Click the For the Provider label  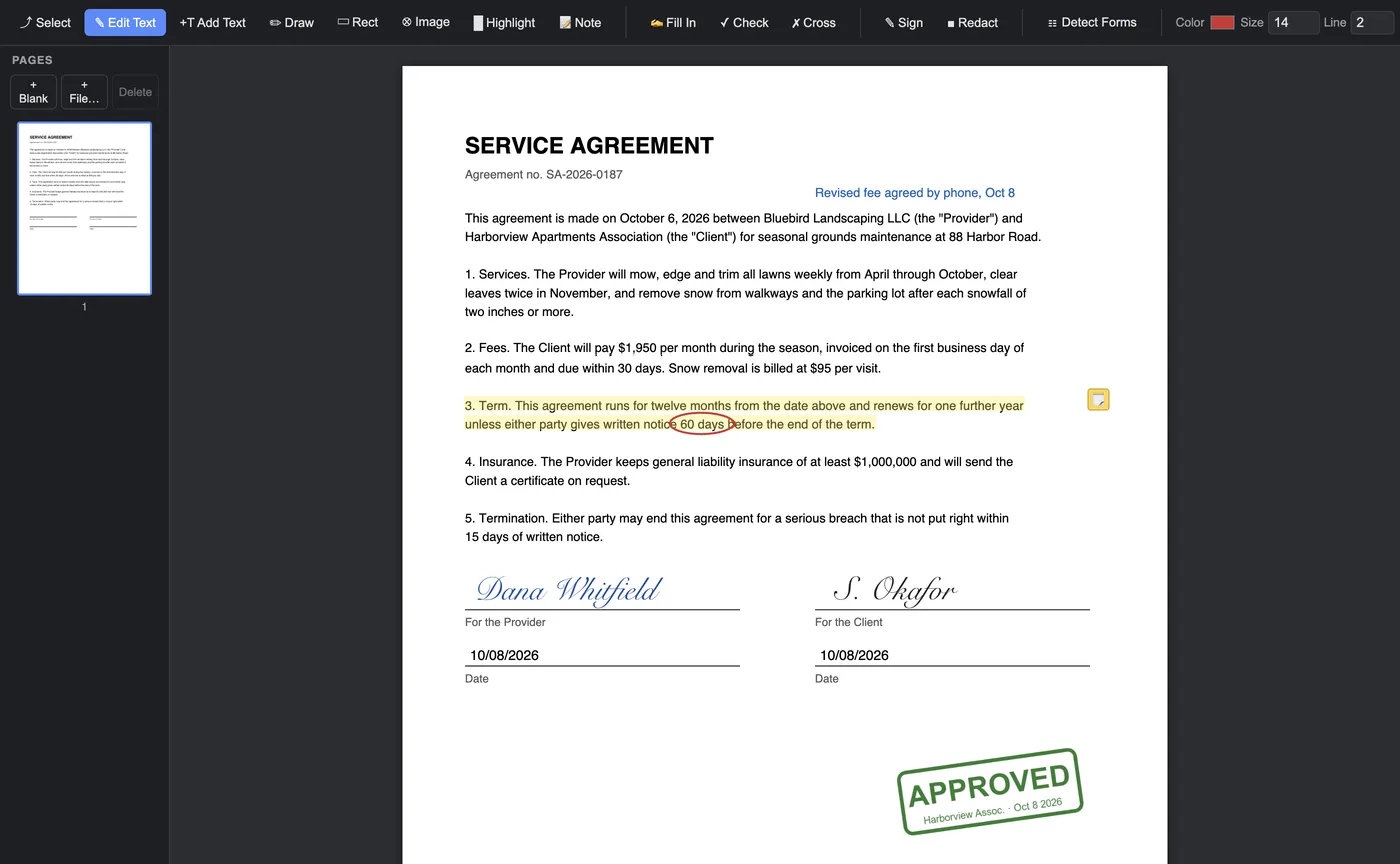click(x=505, y=622)
